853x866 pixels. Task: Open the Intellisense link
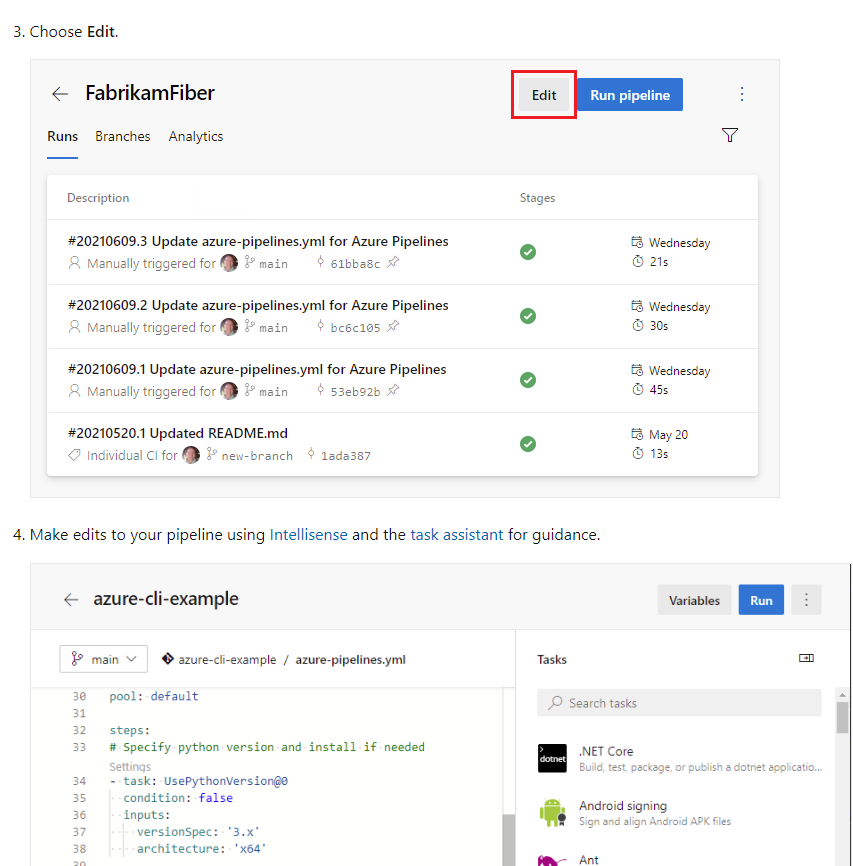click(x=308, y=535)
